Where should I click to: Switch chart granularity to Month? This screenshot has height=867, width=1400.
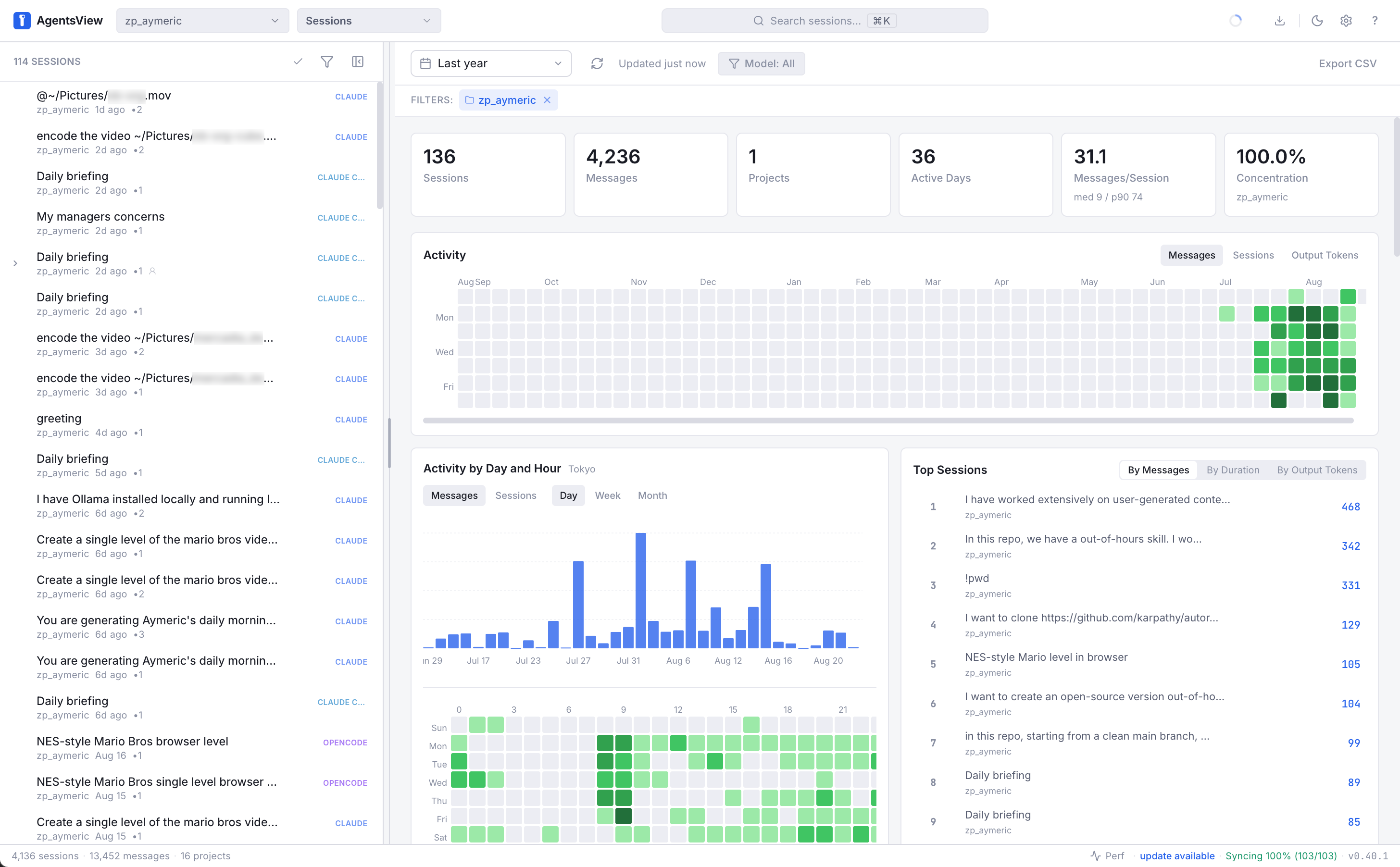click(x=652, y=495)
